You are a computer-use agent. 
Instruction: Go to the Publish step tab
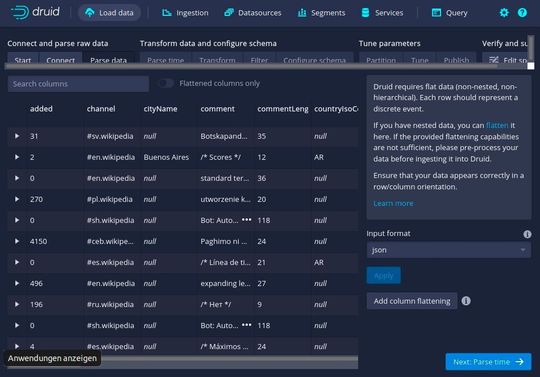456,59
